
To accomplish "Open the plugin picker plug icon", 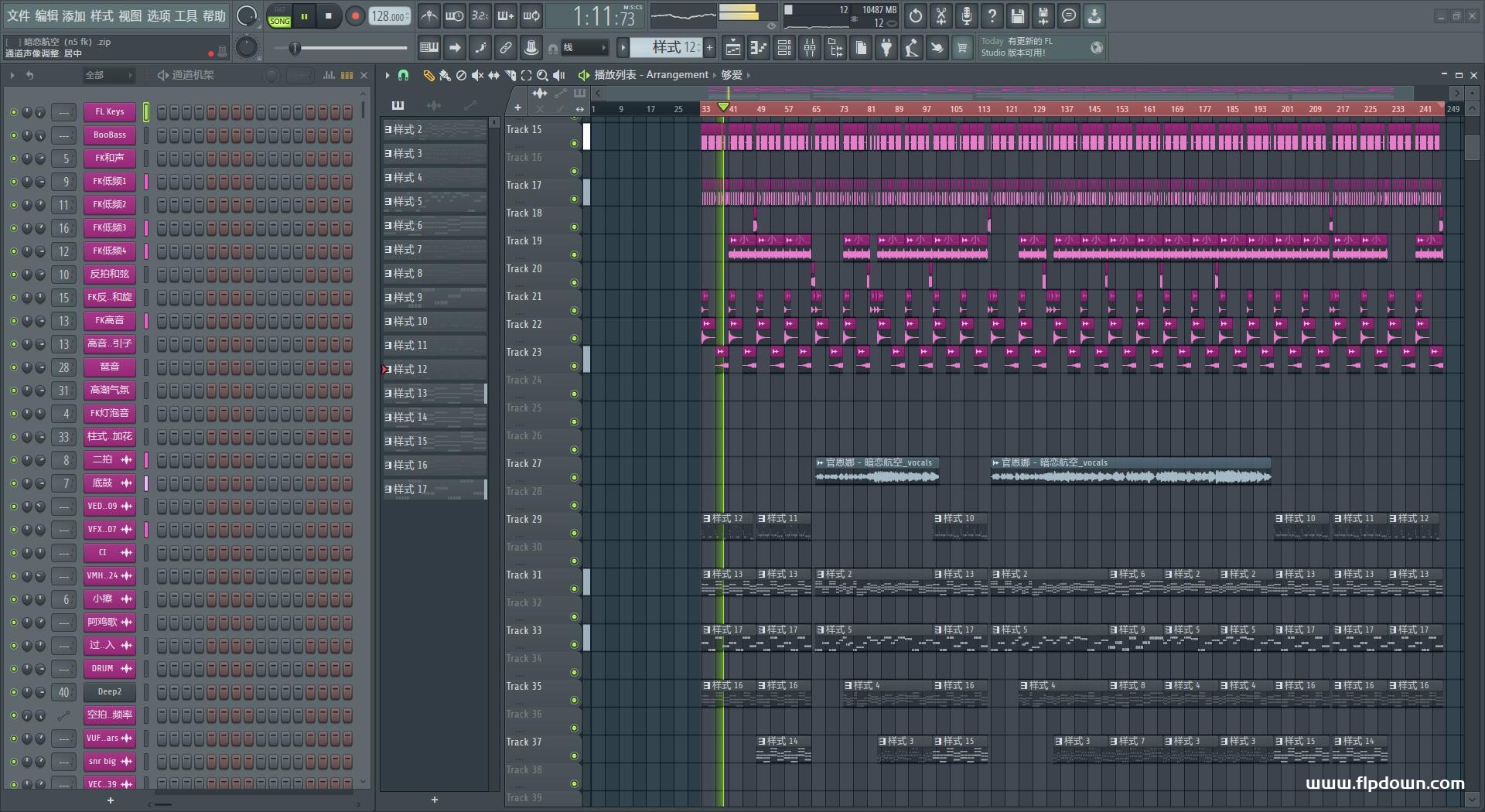I will coord(886,48).
